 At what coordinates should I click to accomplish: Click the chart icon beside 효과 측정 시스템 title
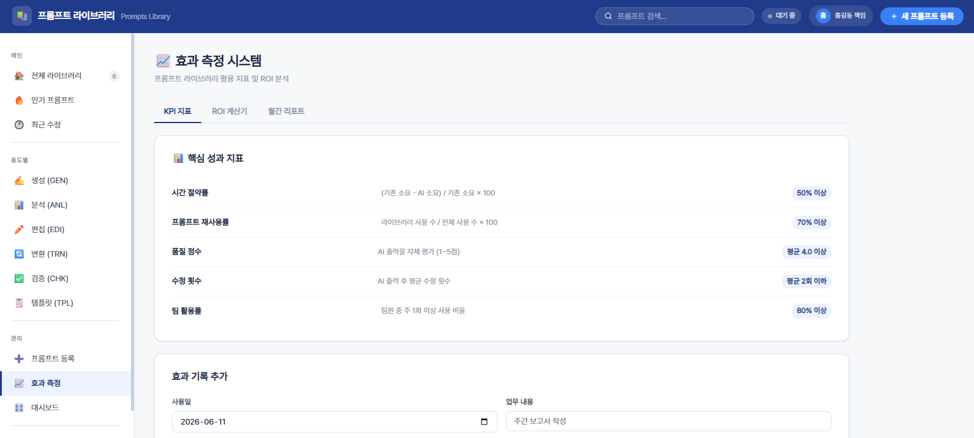pos(163,61)
